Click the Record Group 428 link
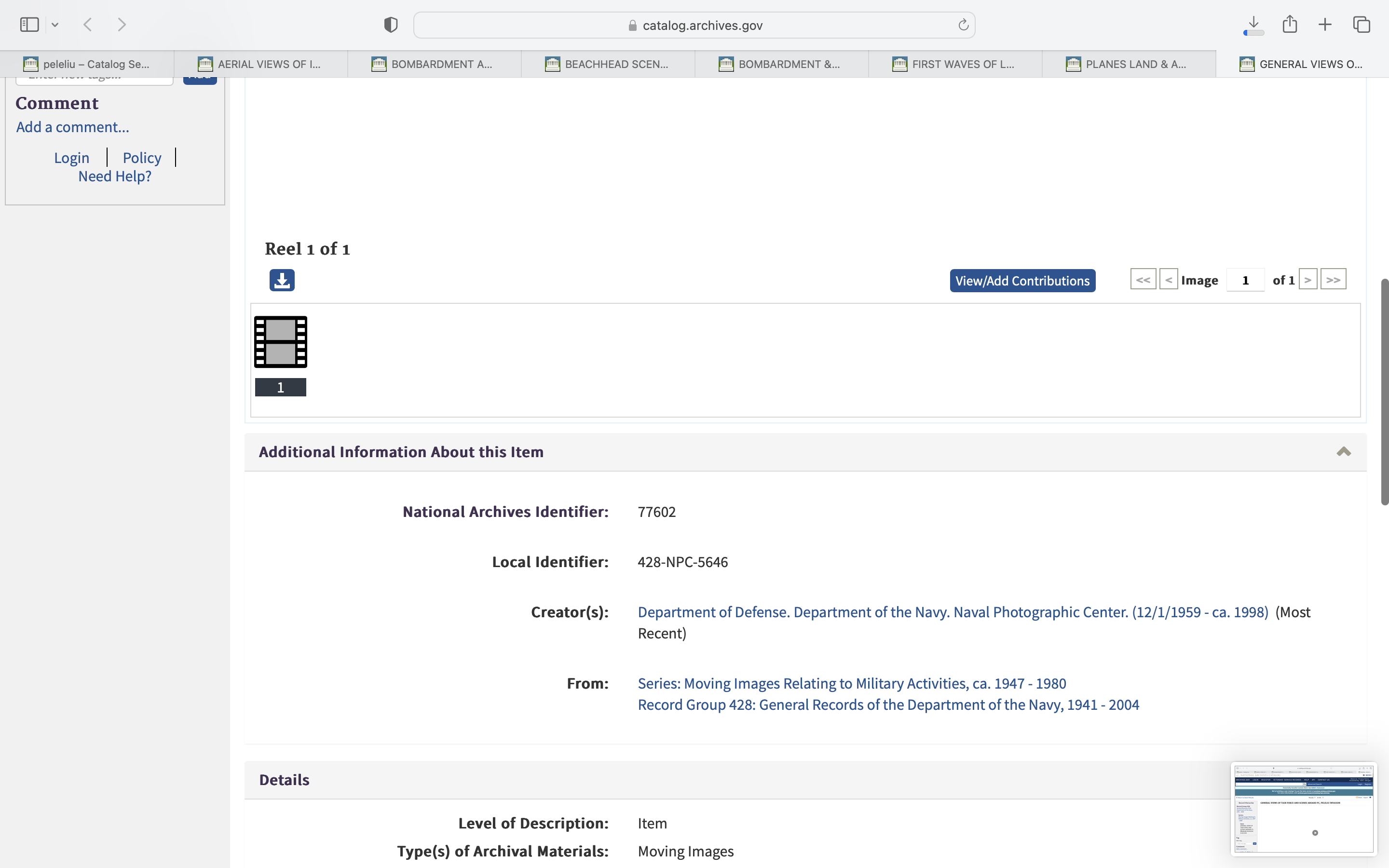This screenshot has width=1389, height=868. [888, 705]
